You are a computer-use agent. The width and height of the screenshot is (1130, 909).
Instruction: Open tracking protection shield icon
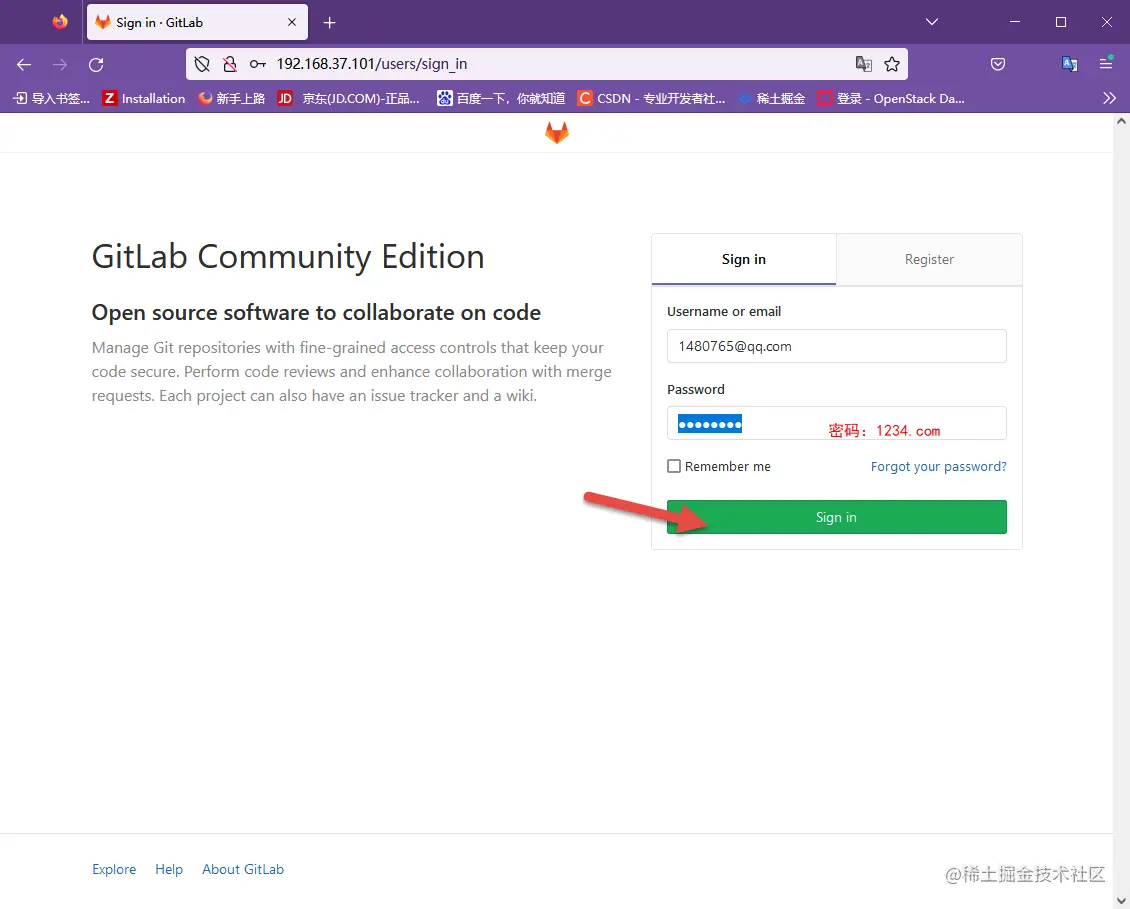point(202,64)
